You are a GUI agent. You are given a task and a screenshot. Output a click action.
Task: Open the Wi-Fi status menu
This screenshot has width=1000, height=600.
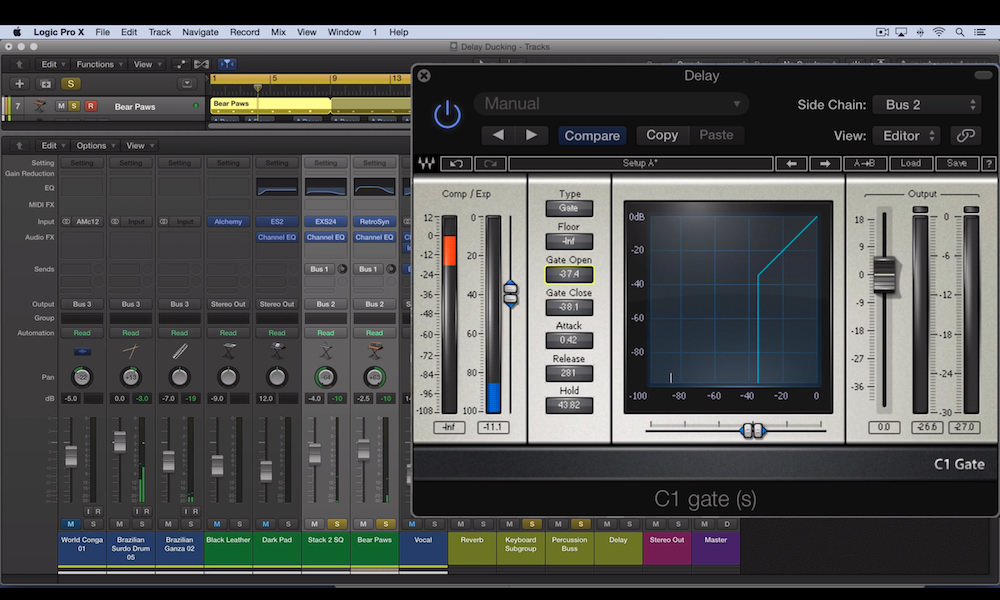tap(939, 32)
